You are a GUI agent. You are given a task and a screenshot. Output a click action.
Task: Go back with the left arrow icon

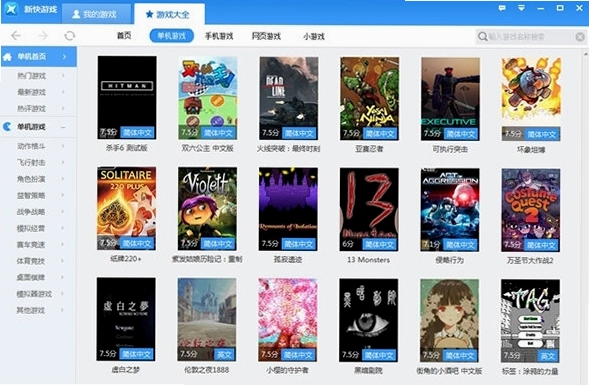coord(16,36)
